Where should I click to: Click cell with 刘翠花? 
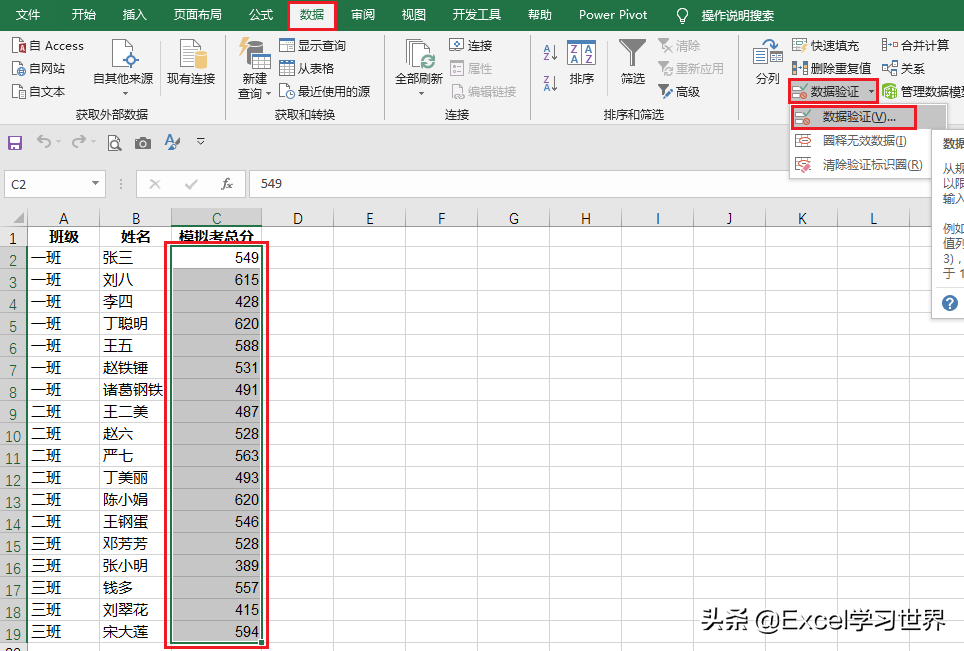[x=135, y=610]
